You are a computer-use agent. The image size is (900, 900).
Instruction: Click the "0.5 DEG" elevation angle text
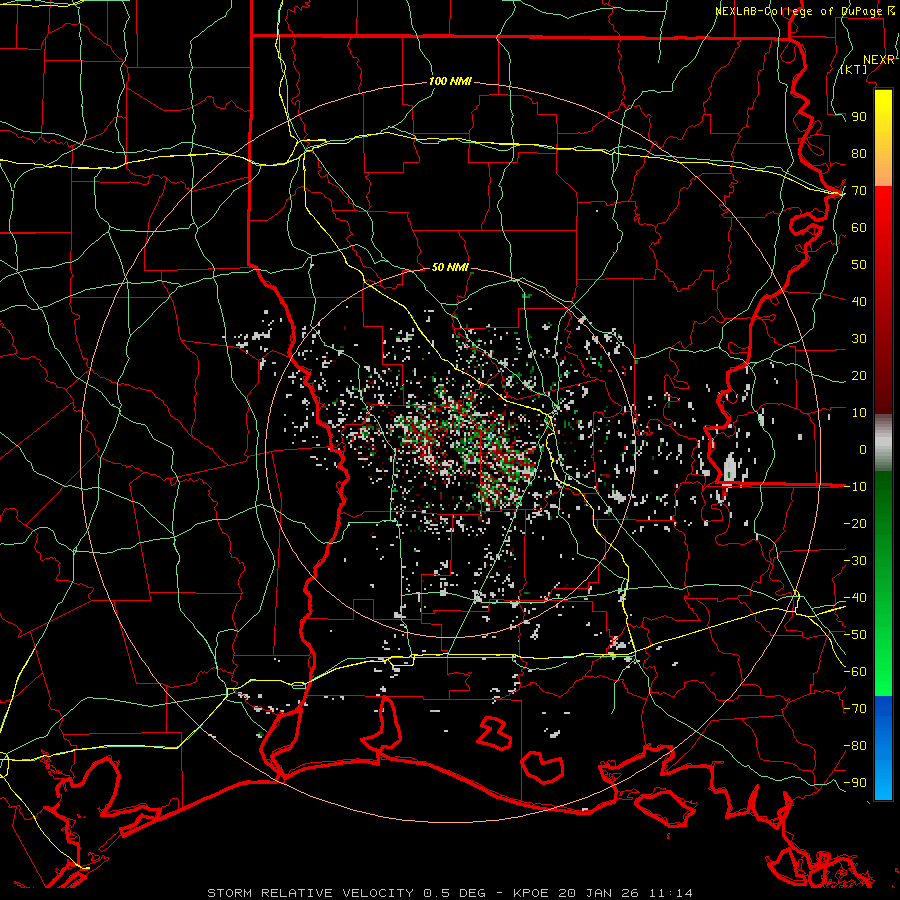[454, 893]
